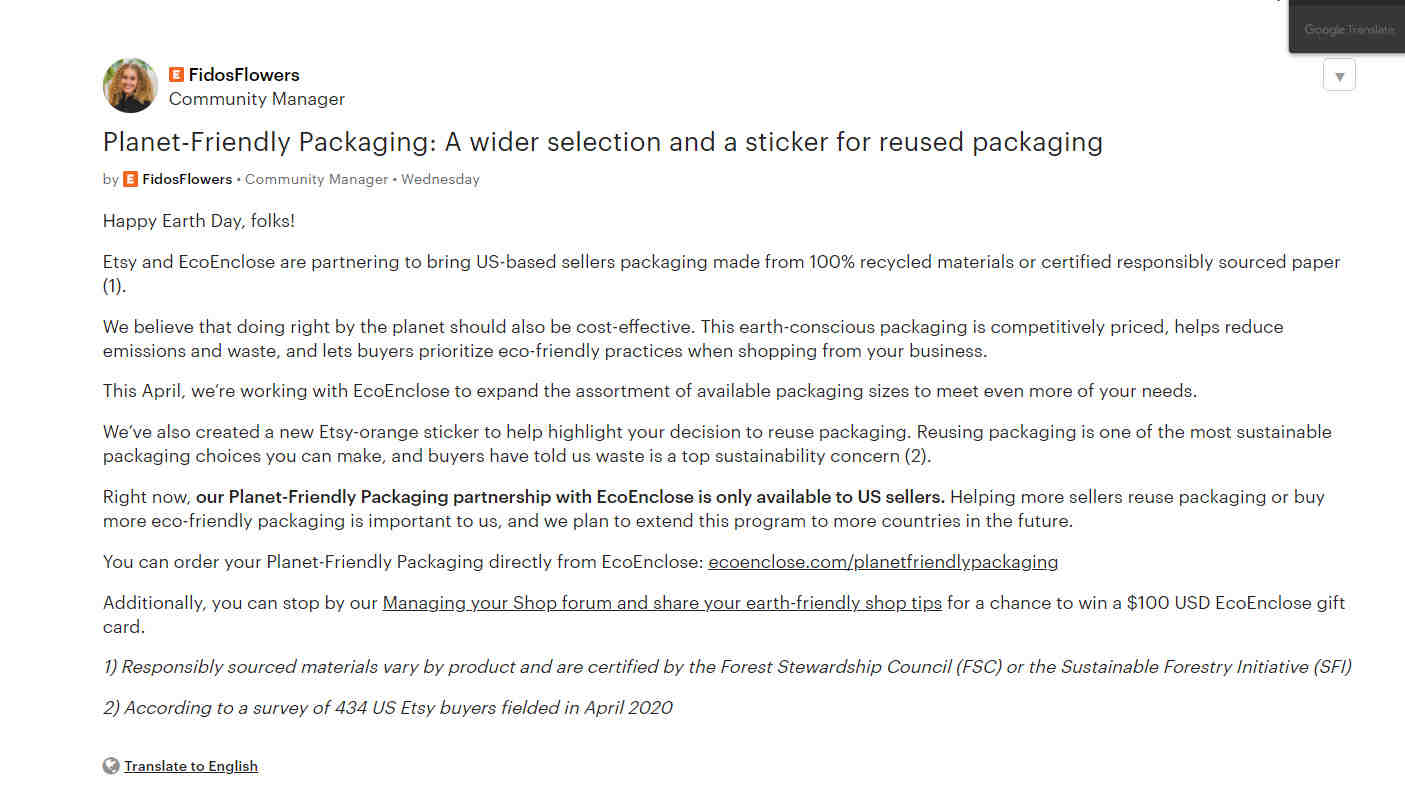This screenshot has height=786, width=1405.
Task: Click the globe icon beside Translate to English
Action: pos(111,766)
